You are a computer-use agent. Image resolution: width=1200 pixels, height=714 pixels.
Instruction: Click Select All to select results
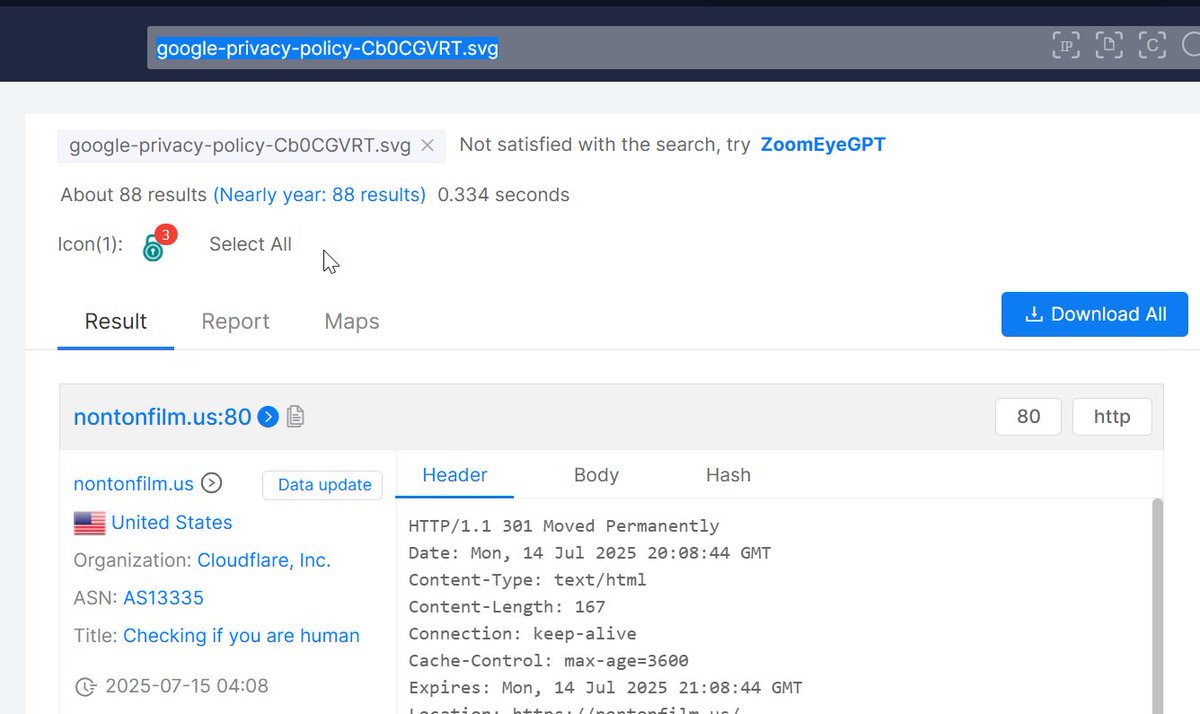tap(250, 244)
